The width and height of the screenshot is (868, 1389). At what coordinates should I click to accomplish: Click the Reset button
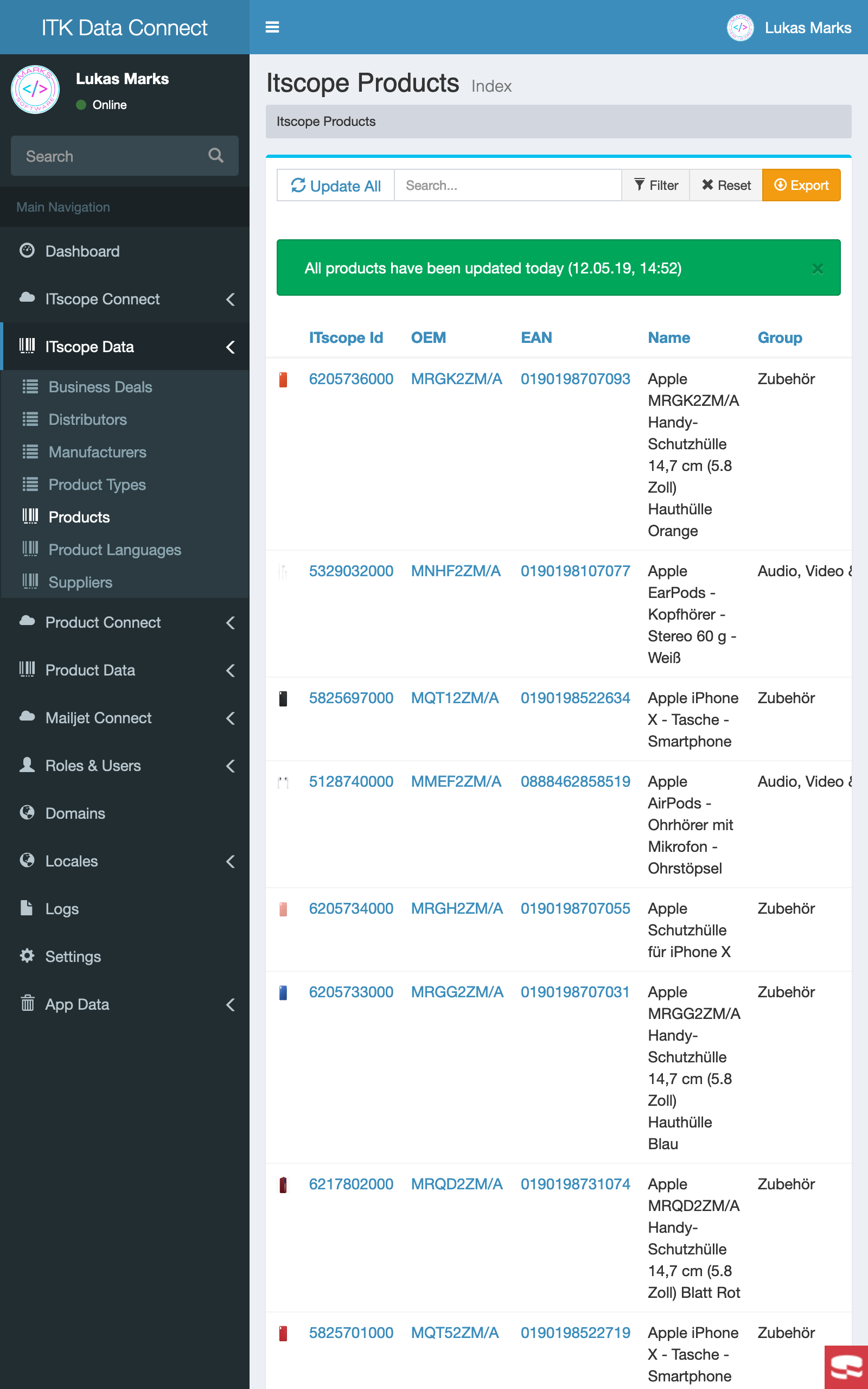[726, 186]
